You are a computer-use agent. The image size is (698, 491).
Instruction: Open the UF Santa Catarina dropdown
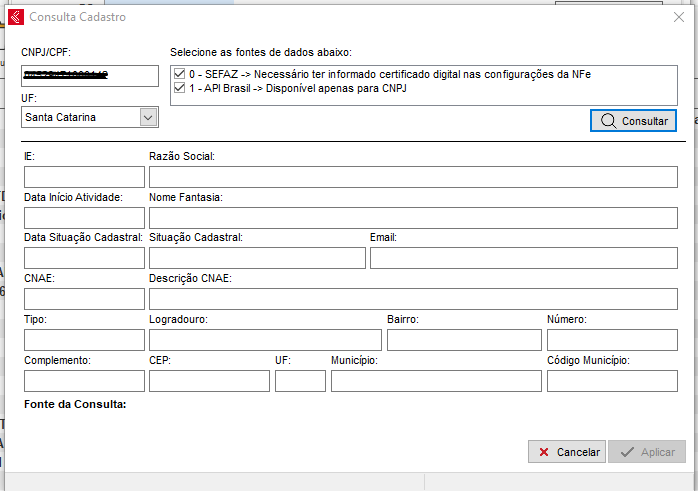(x=148, y=117)
